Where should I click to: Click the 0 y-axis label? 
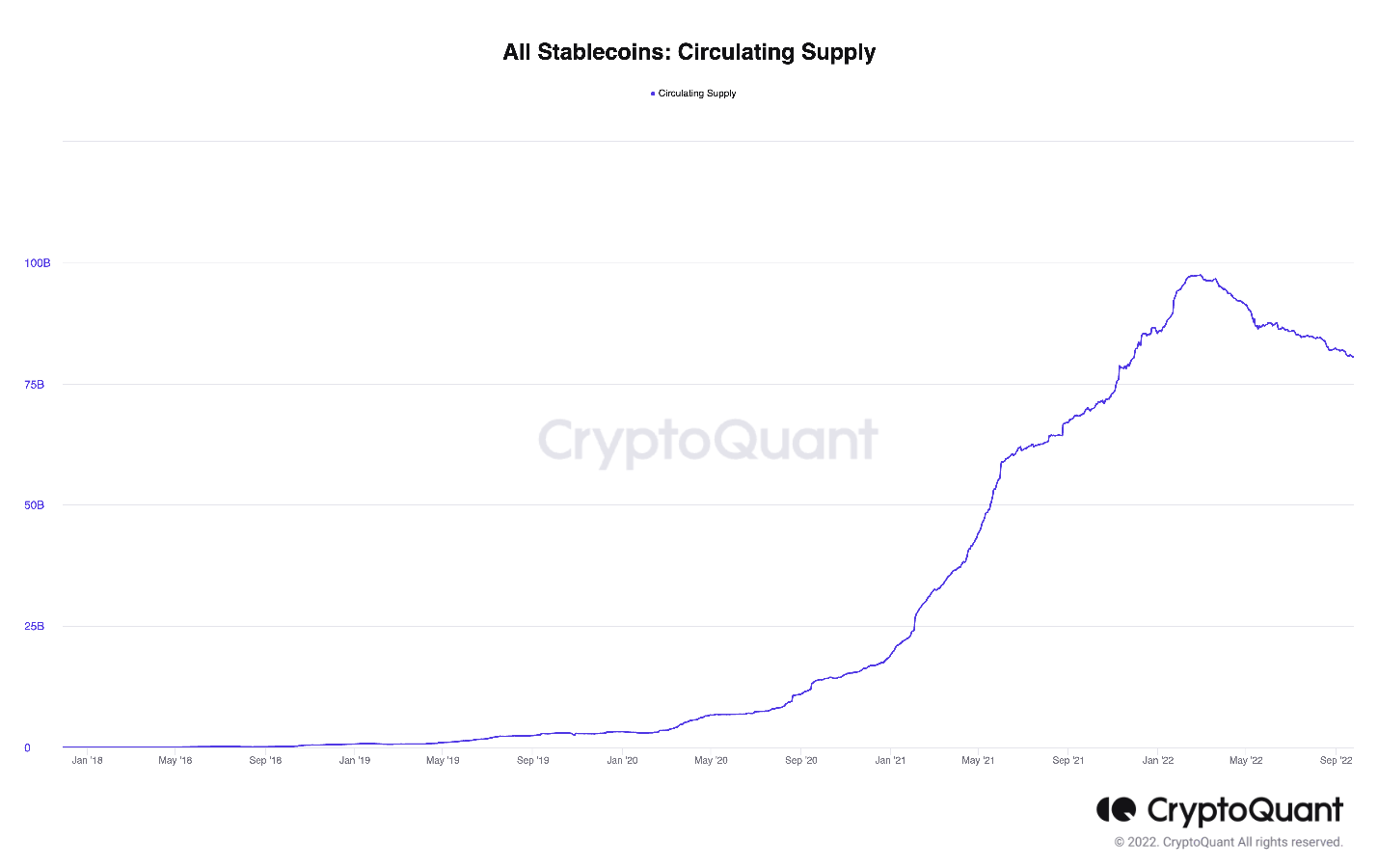[x=27, y=747]
